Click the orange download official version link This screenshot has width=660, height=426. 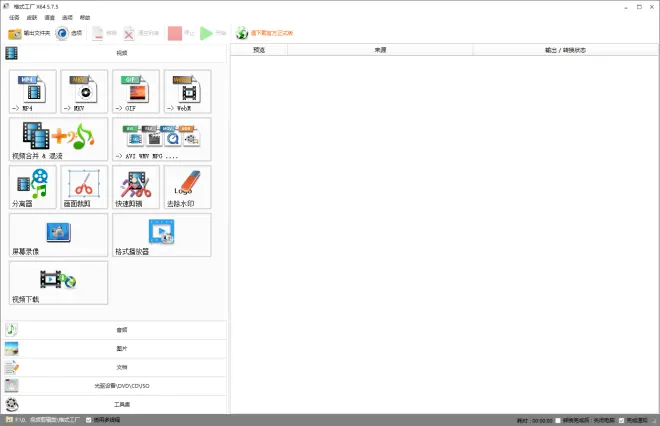(271, 33)
